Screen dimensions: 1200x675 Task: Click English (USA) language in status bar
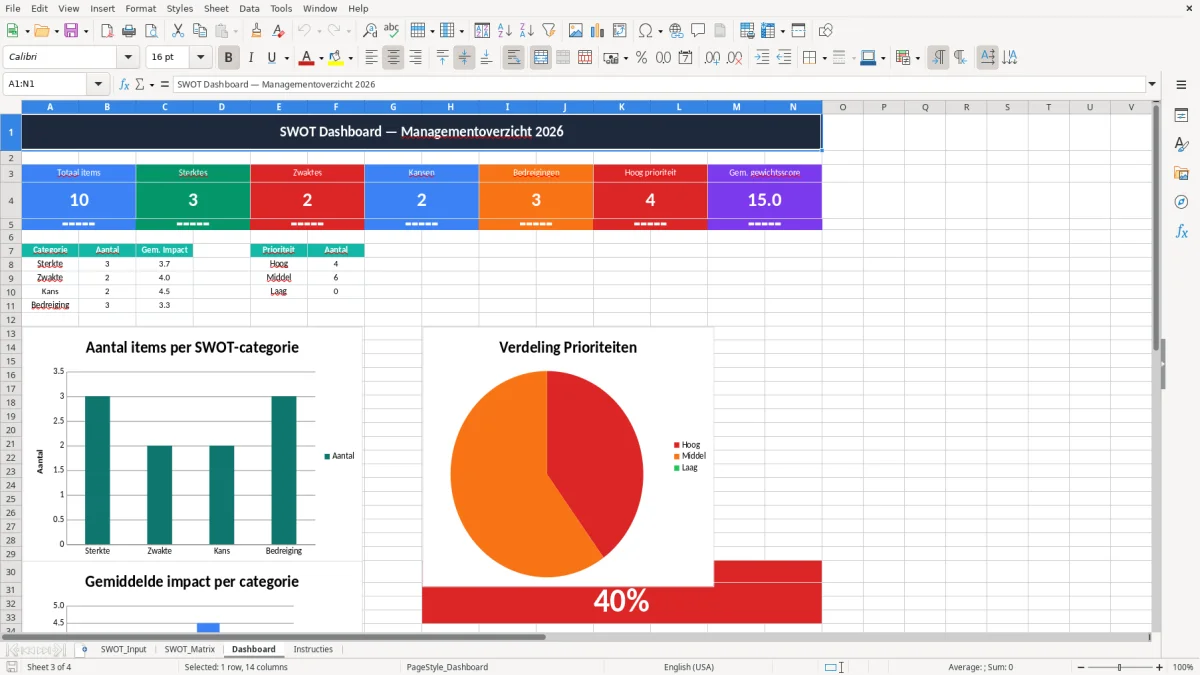[x=688, y=667]
